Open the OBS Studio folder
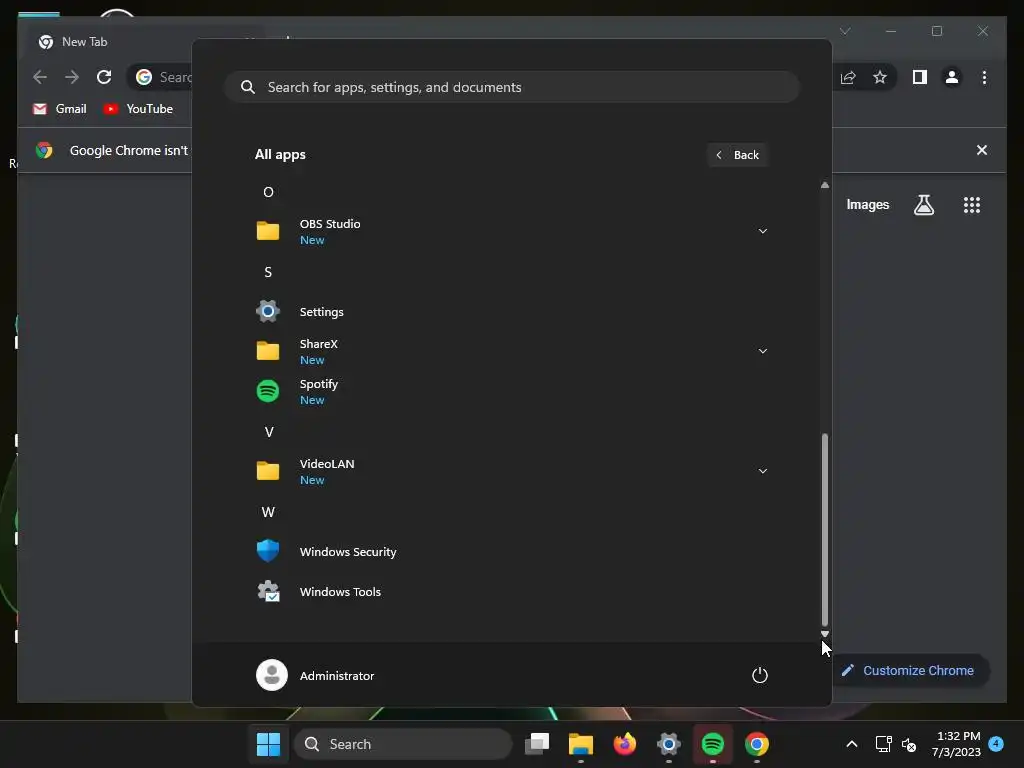The image size is (1024, 768). point(511,231)
